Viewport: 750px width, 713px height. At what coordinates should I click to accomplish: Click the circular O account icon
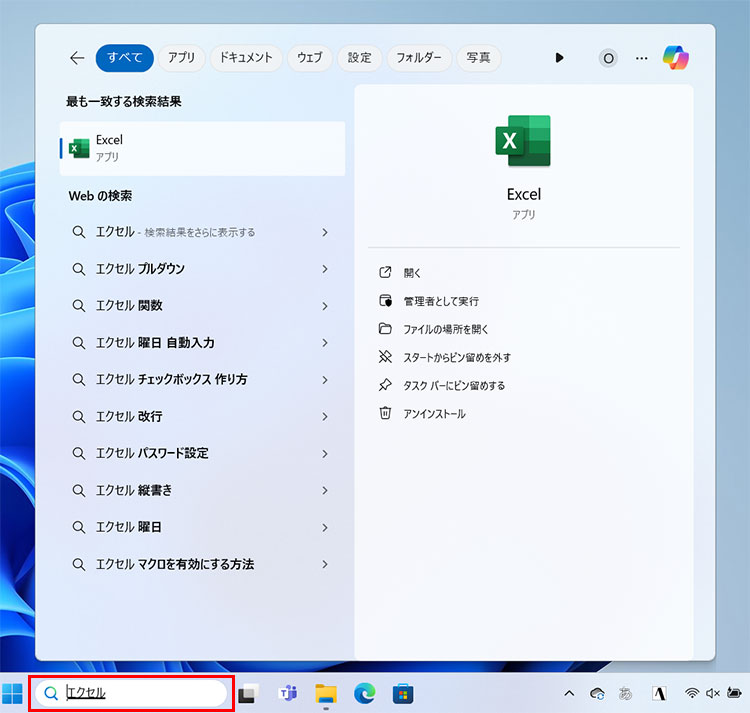tap(608, 58)
